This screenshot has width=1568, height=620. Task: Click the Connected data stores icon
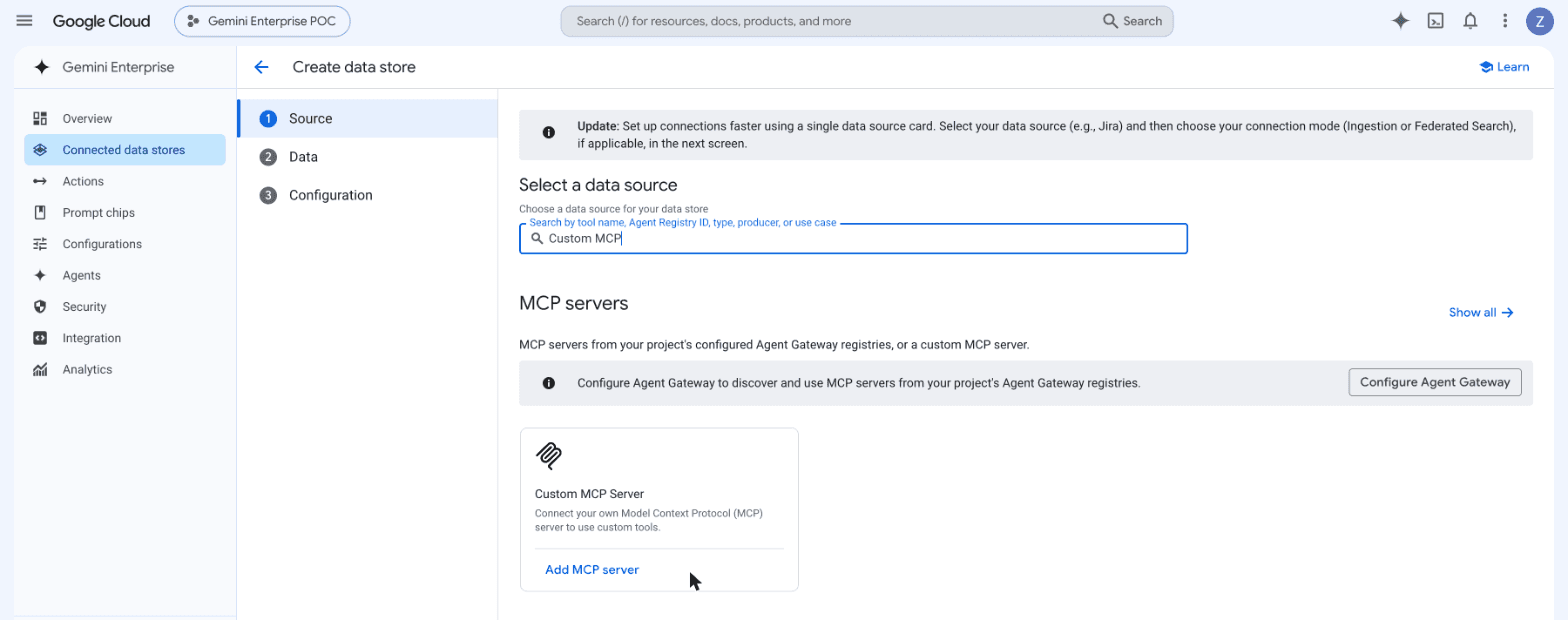tap(40, 150)
